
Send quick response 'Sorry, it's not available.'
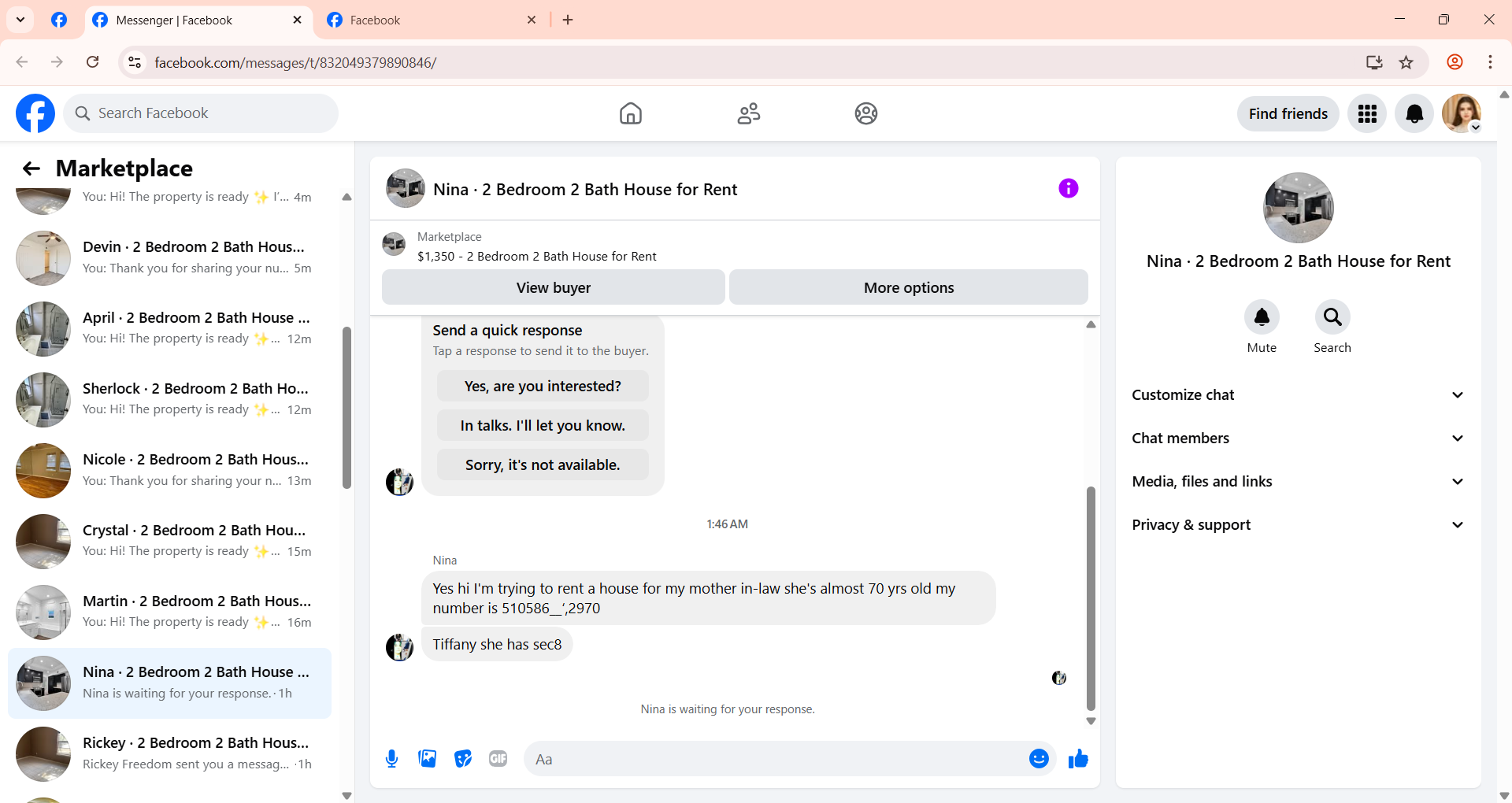(x=543, y=465)
